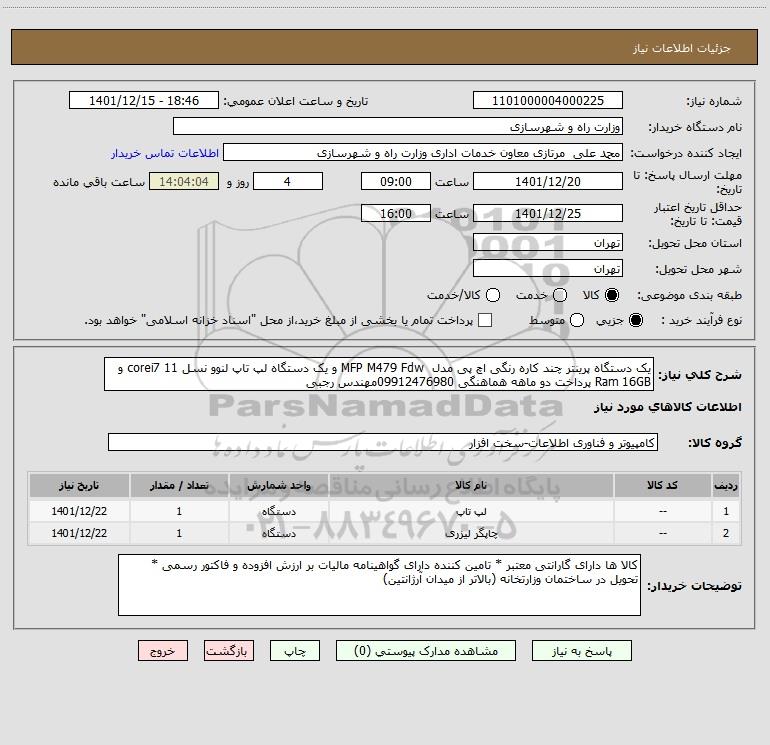This screenshot has width=770, height=745.
Task: Click the response deadline date 1401/12/20 field
Action: pyautogui.click(x=548, y=181)
